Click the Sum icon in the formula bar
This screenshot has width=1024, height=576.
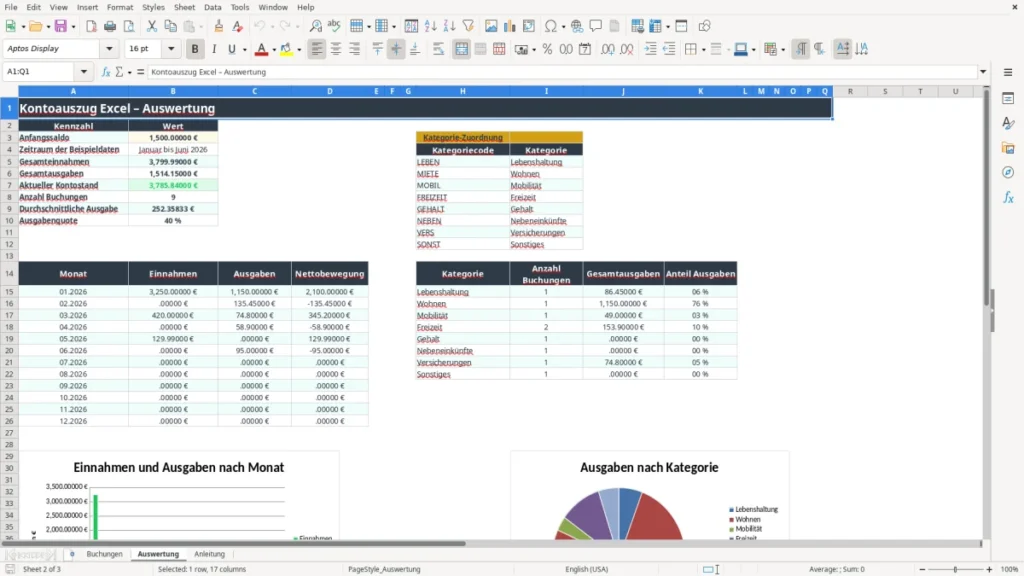click(x=120, y=72)
